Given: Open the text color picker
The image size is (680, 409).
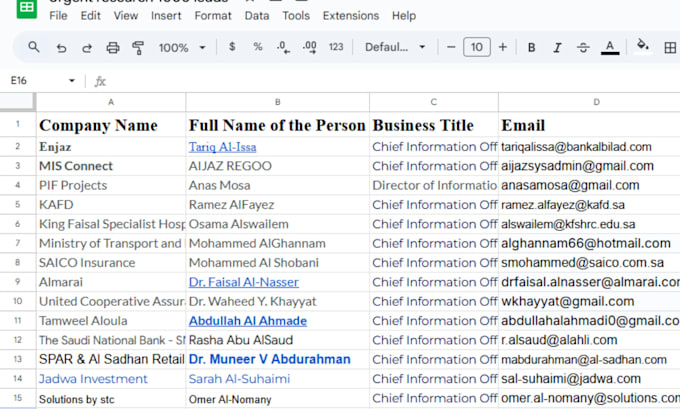Looking at the screenshot, I should pos(610,47).
